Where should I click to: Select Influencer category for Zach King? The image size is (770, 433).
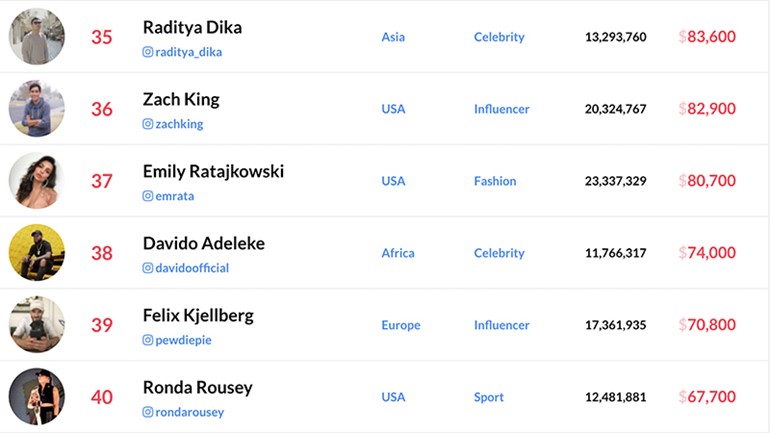point(502,109)
